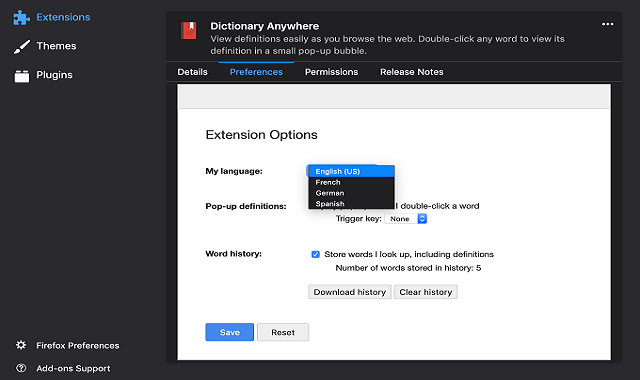Click the Themes paintbrush icon

22,46
